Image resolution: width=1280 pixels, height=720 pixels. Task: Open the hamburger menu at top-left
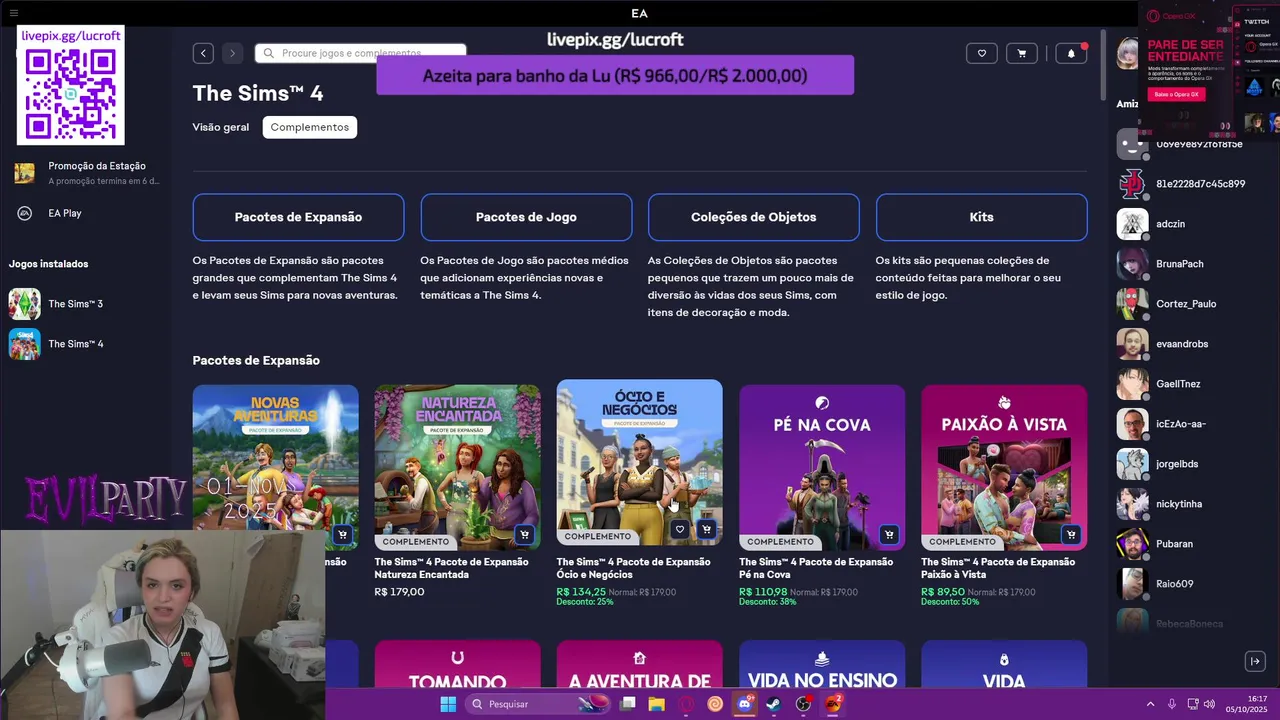tap(13, 13)
